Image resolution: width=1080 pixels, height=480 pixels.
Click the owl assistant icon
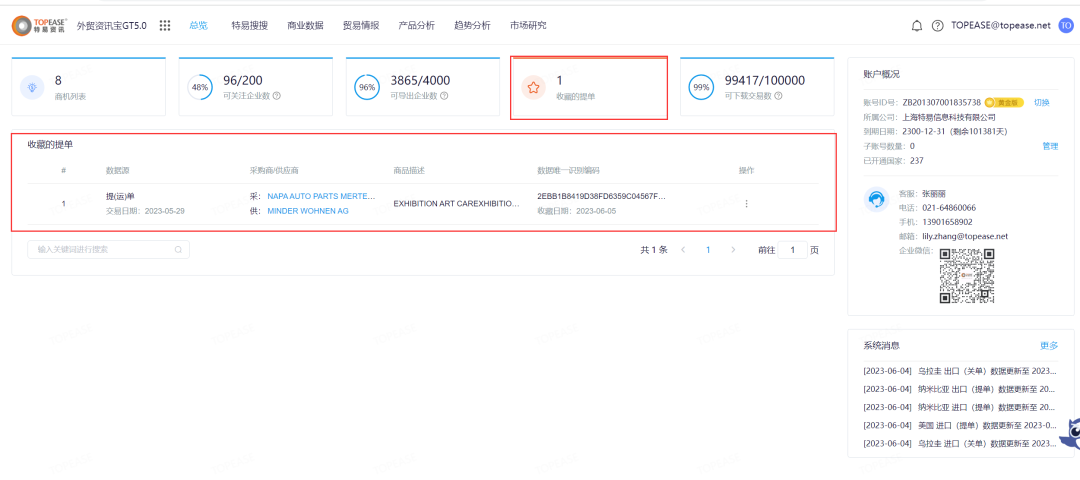click(1072, 436)
